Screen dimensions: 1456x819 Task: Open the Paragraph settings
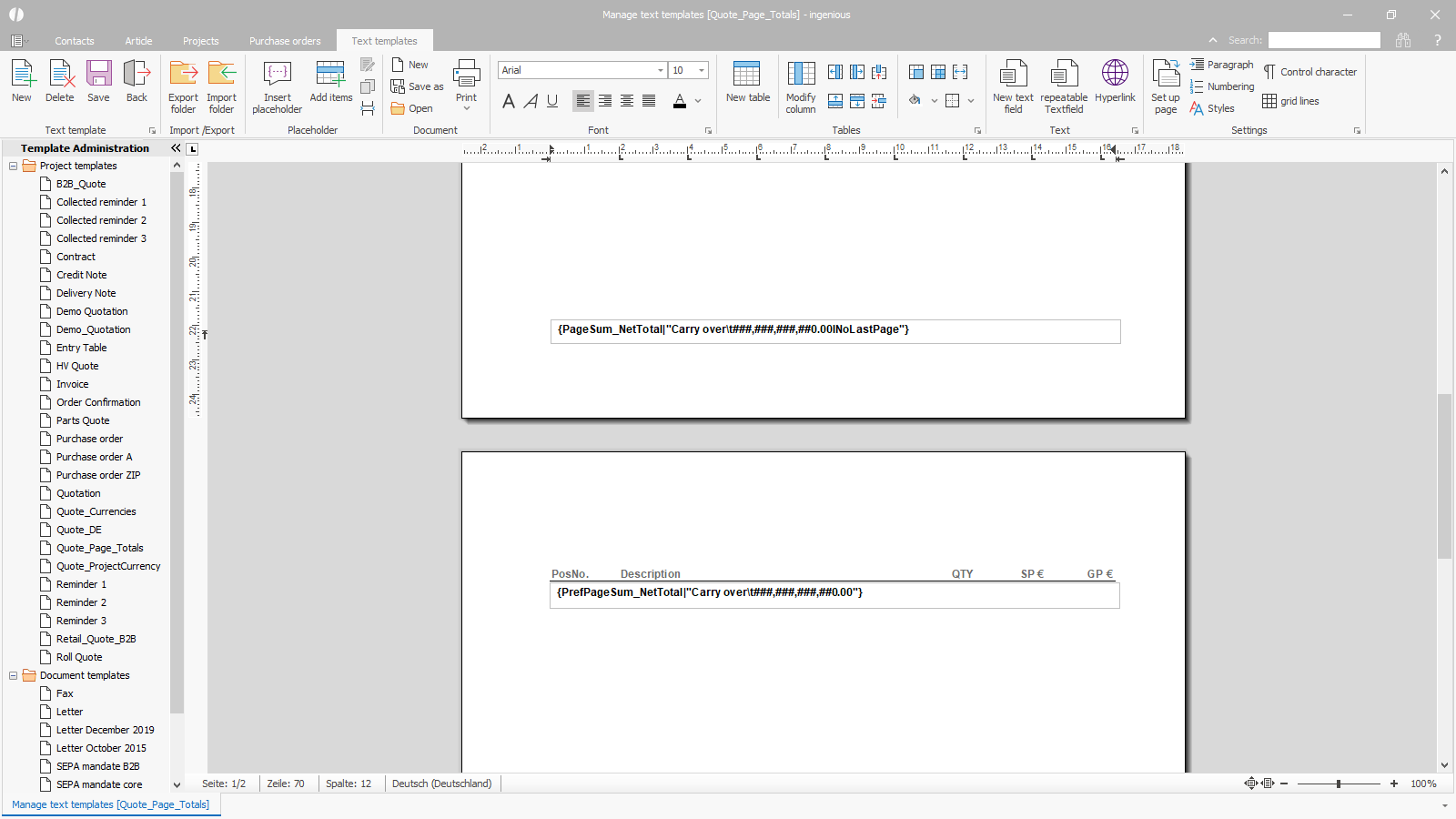click(x=1221, y=65)
